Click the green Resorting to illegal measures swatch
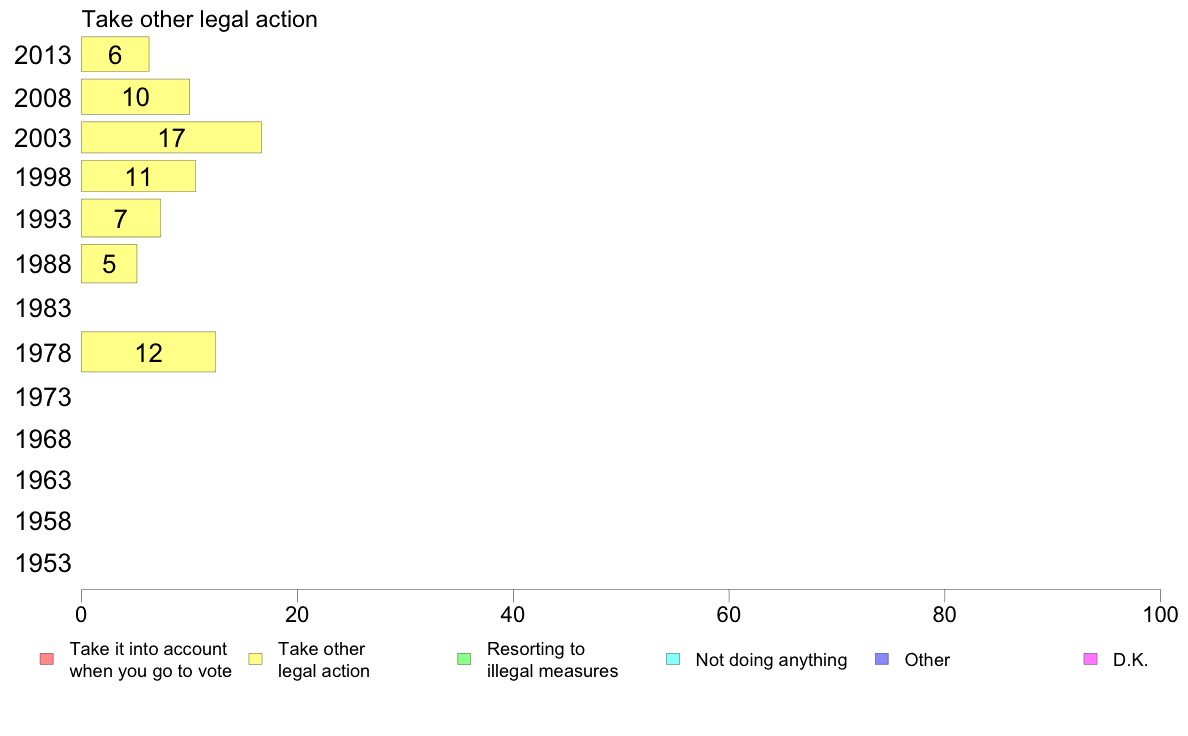The width and height of the screenshot is (1188, 736). point(464,659)
